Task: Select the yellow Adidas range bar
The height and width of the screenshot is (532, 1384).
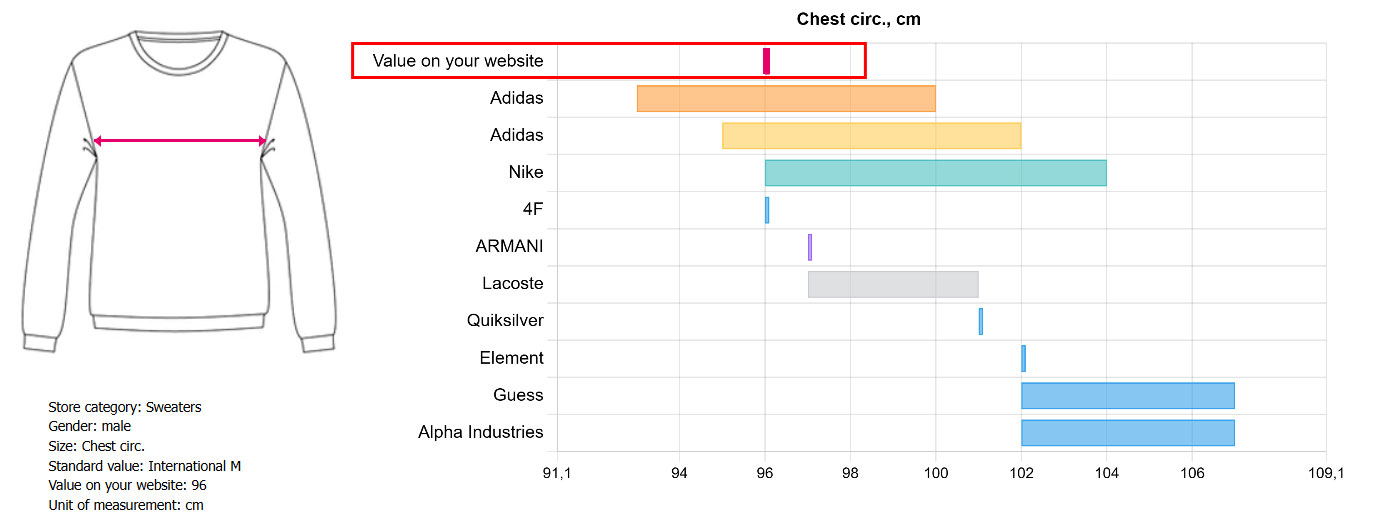Action: tap(872, 135)
